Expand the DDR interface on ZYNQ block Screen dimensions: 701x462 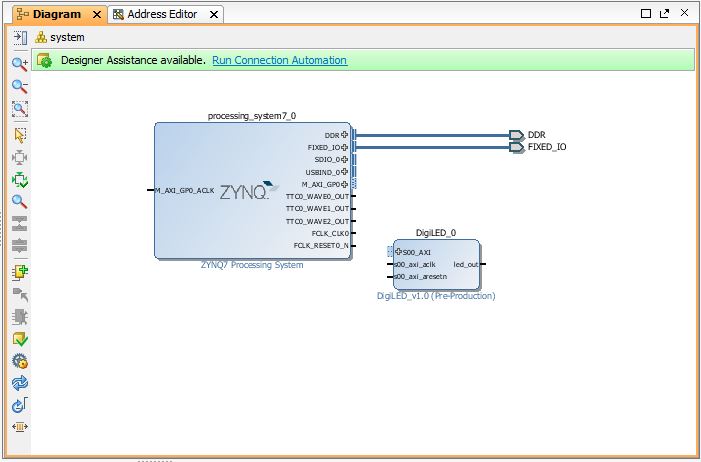344,135
